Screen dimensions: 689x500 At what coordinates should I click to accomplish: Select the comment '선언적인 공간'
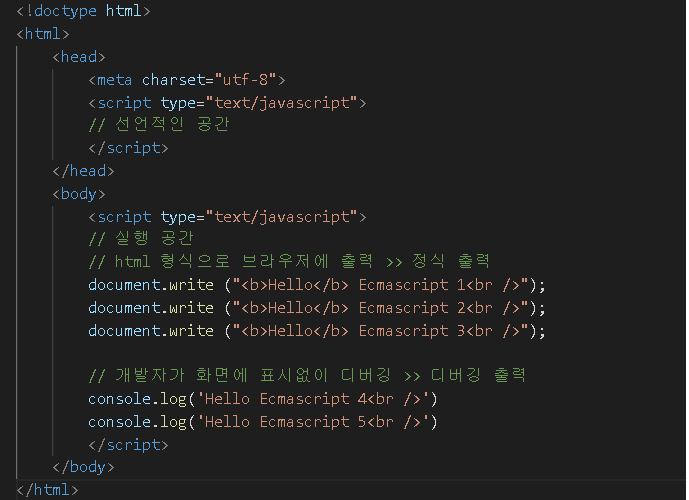(x=159, y=125)
